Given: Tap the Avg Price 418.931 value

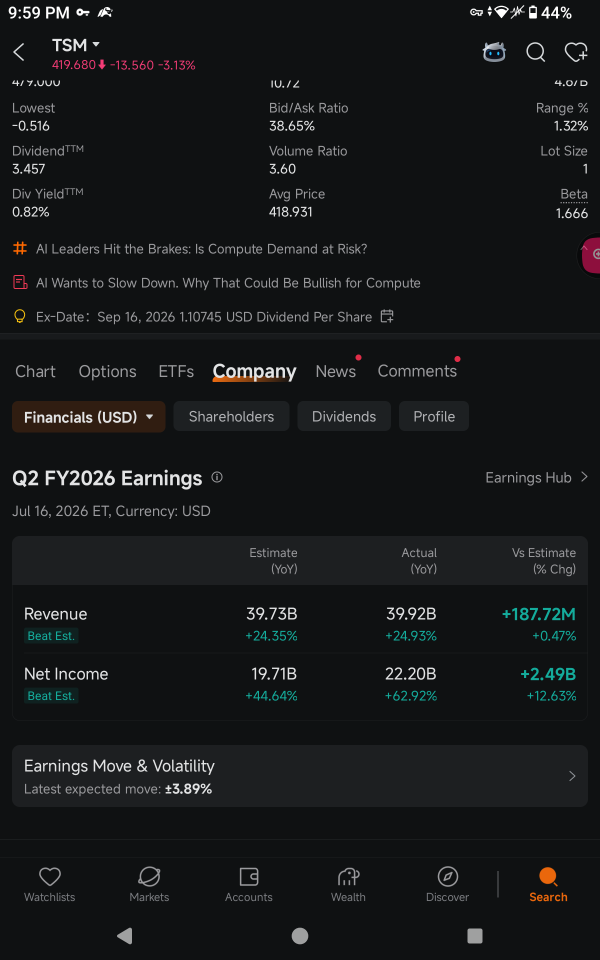Looking at the screenshot, I should pyautogui.click(x=290, y=212).
